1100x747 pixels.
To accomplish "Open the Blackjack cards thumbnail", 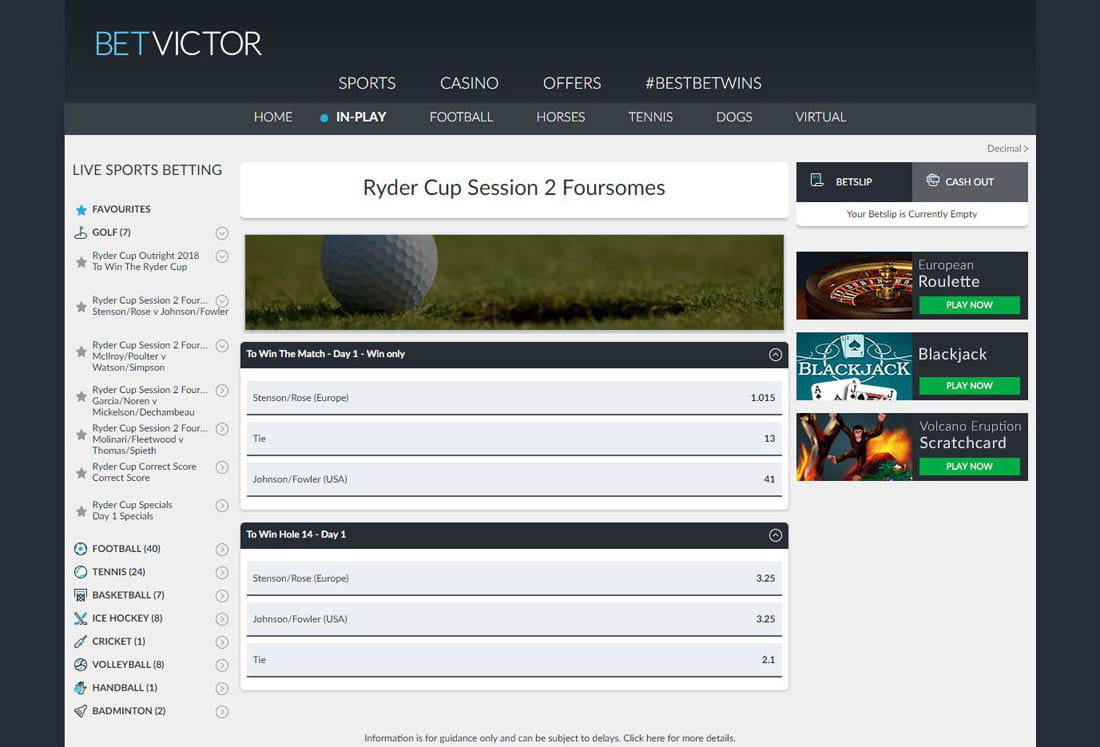I will pyautogui.click(x=854, y=366).
